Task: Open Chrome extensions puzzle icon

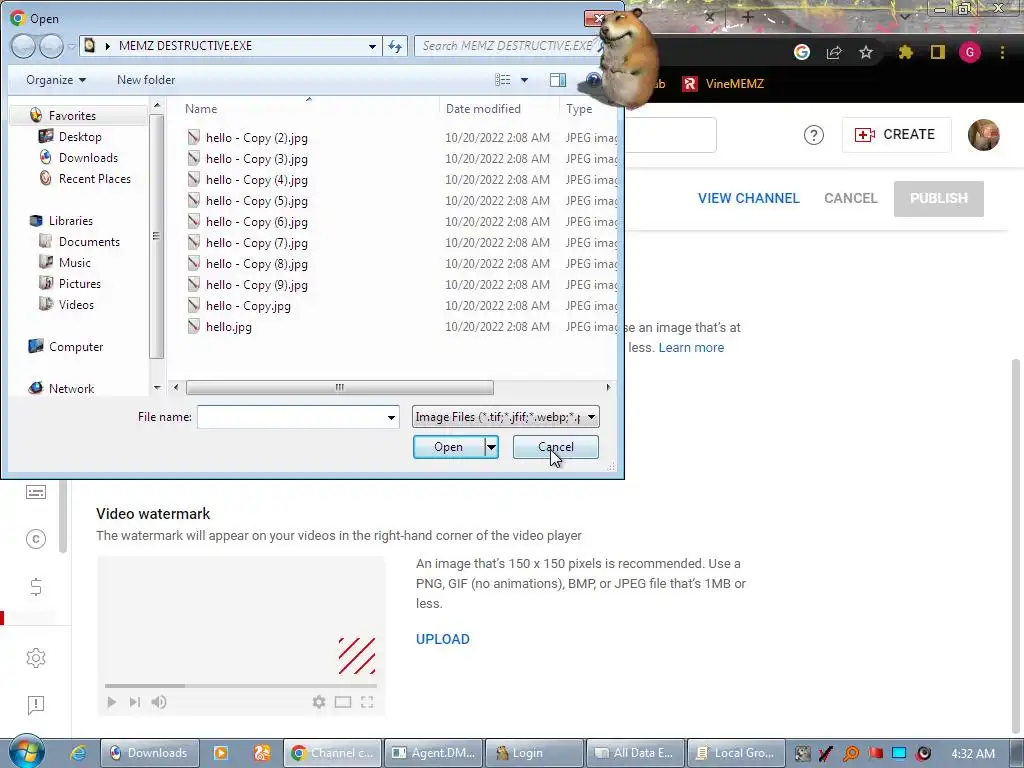Action: click(x=905, y=52)
